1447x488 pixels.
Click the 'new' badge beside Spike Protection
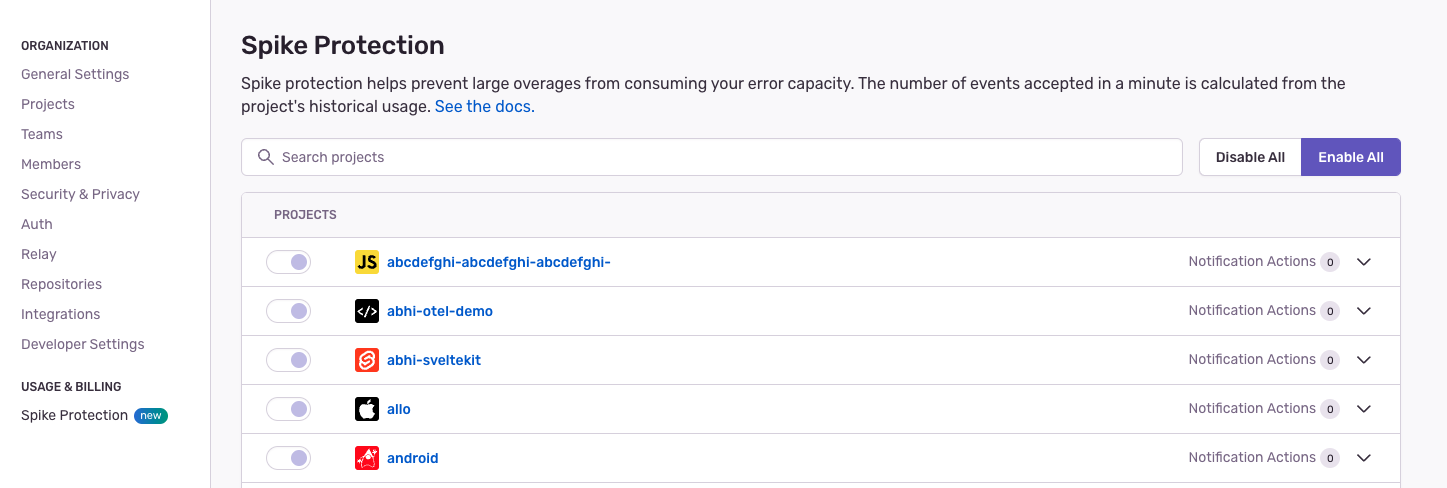click(x=151, y=416)
